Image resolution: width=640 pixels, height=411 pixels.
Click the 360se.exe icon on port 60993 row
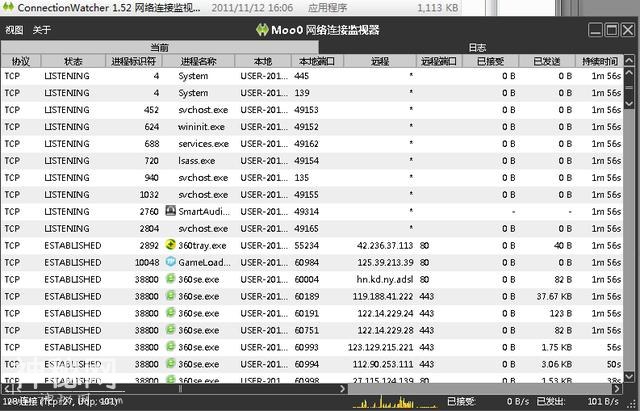tap(171, 347)
